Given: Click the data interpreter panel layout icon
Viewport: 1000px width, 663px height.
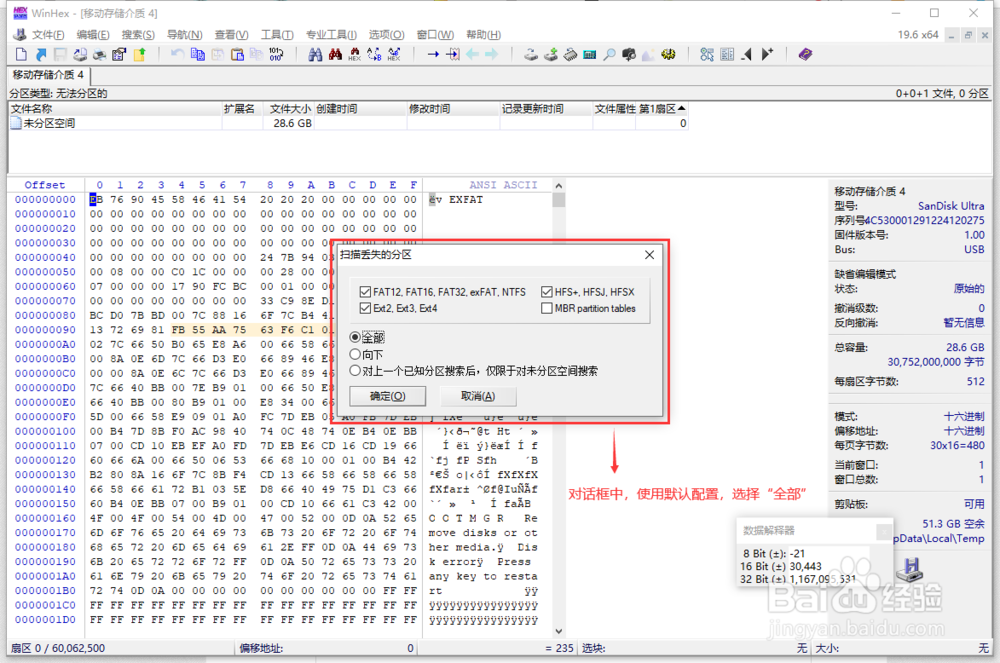Looking at the screenshot, I should (x=727, y=54).
